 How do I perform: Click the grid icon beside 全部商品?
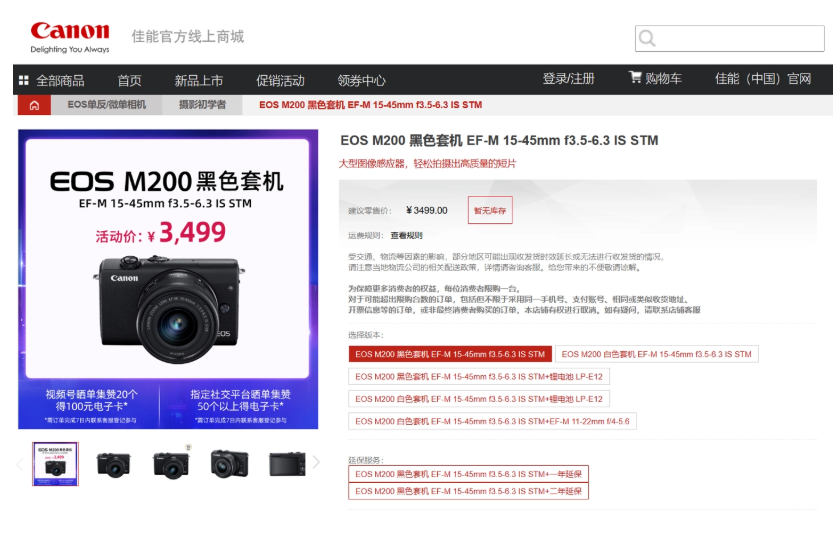(24, 80)
